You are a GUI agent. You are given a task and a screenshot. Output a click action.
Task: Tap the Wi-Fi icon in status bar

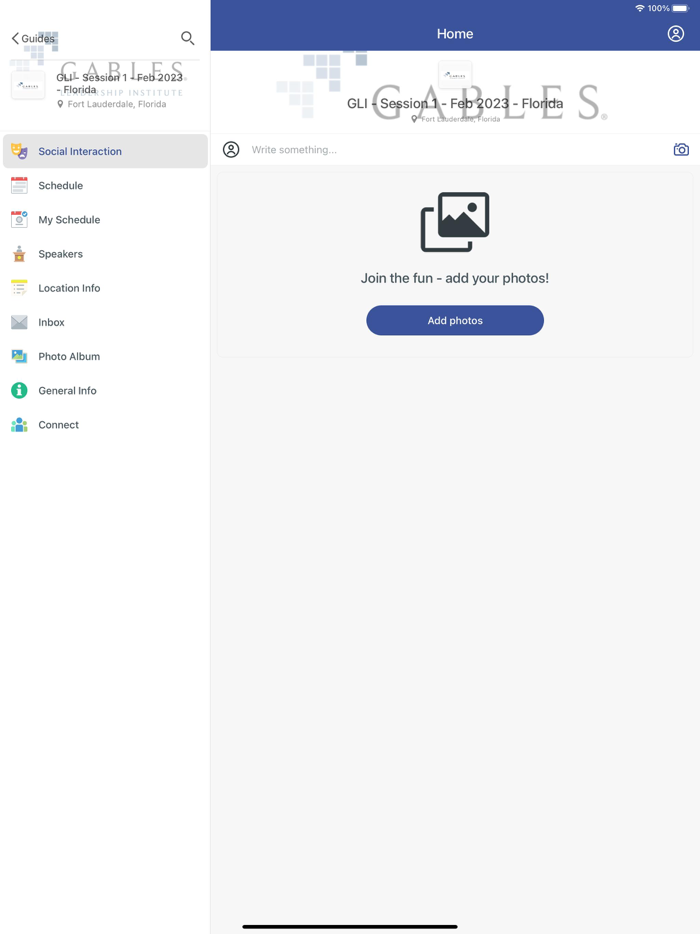(640, 8)
